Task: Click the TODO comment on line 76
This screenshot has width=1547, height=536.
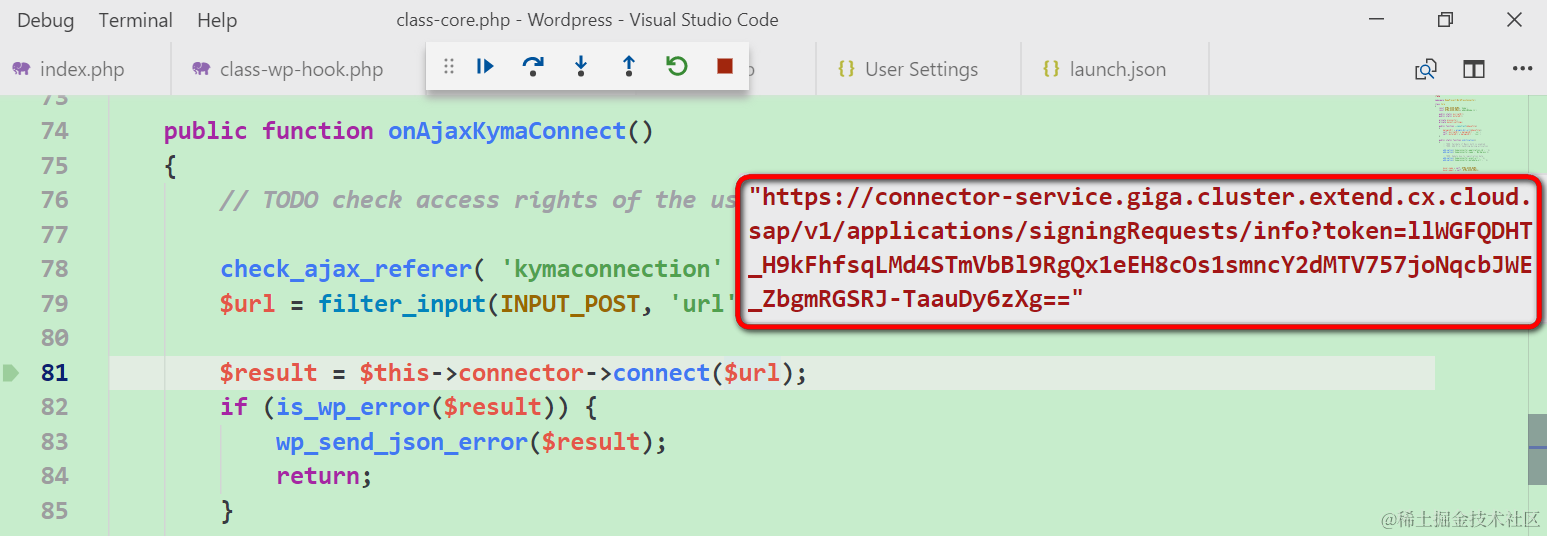Action: (x=478, y=200)
